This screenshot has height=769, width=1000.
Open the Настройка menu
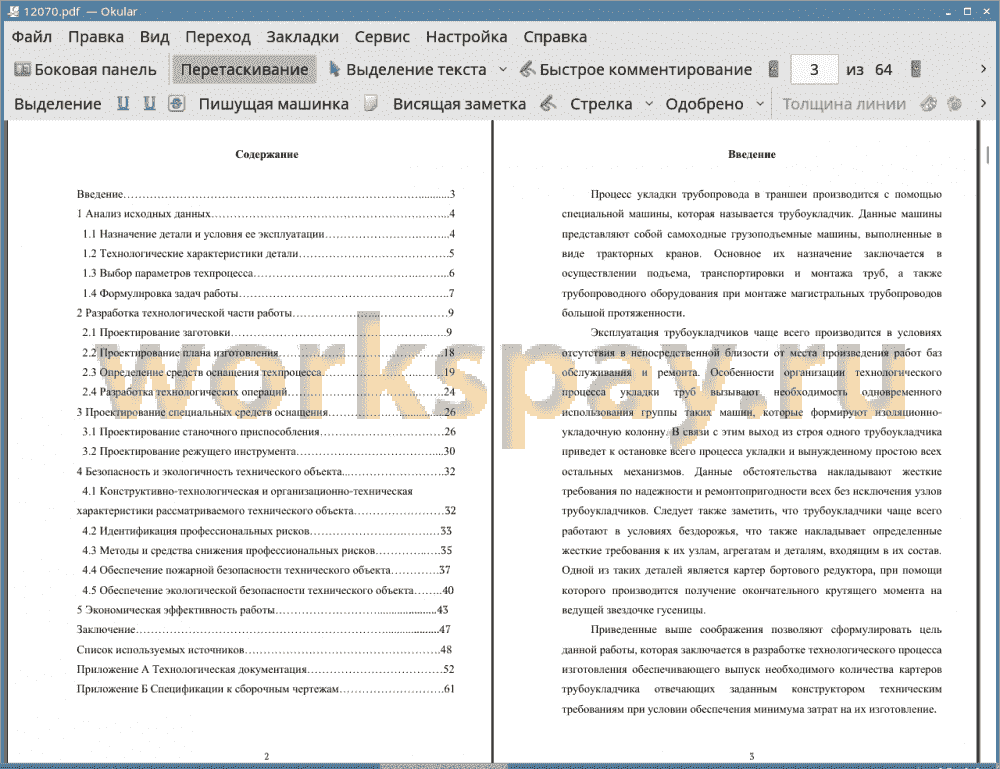point(466,37)
